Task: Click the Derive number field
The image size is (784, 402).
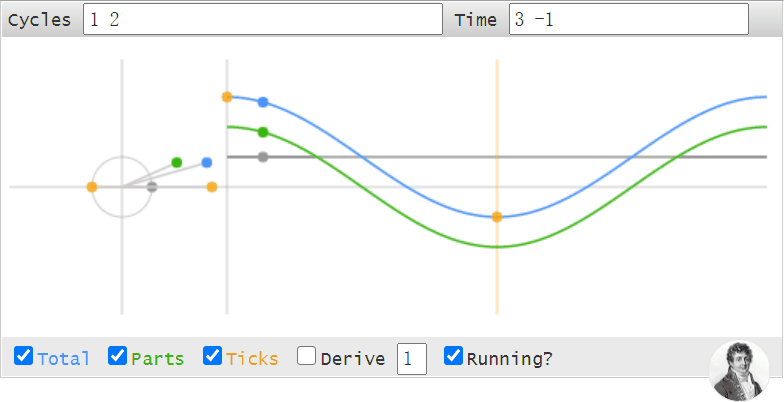Action: coord(412,358)
